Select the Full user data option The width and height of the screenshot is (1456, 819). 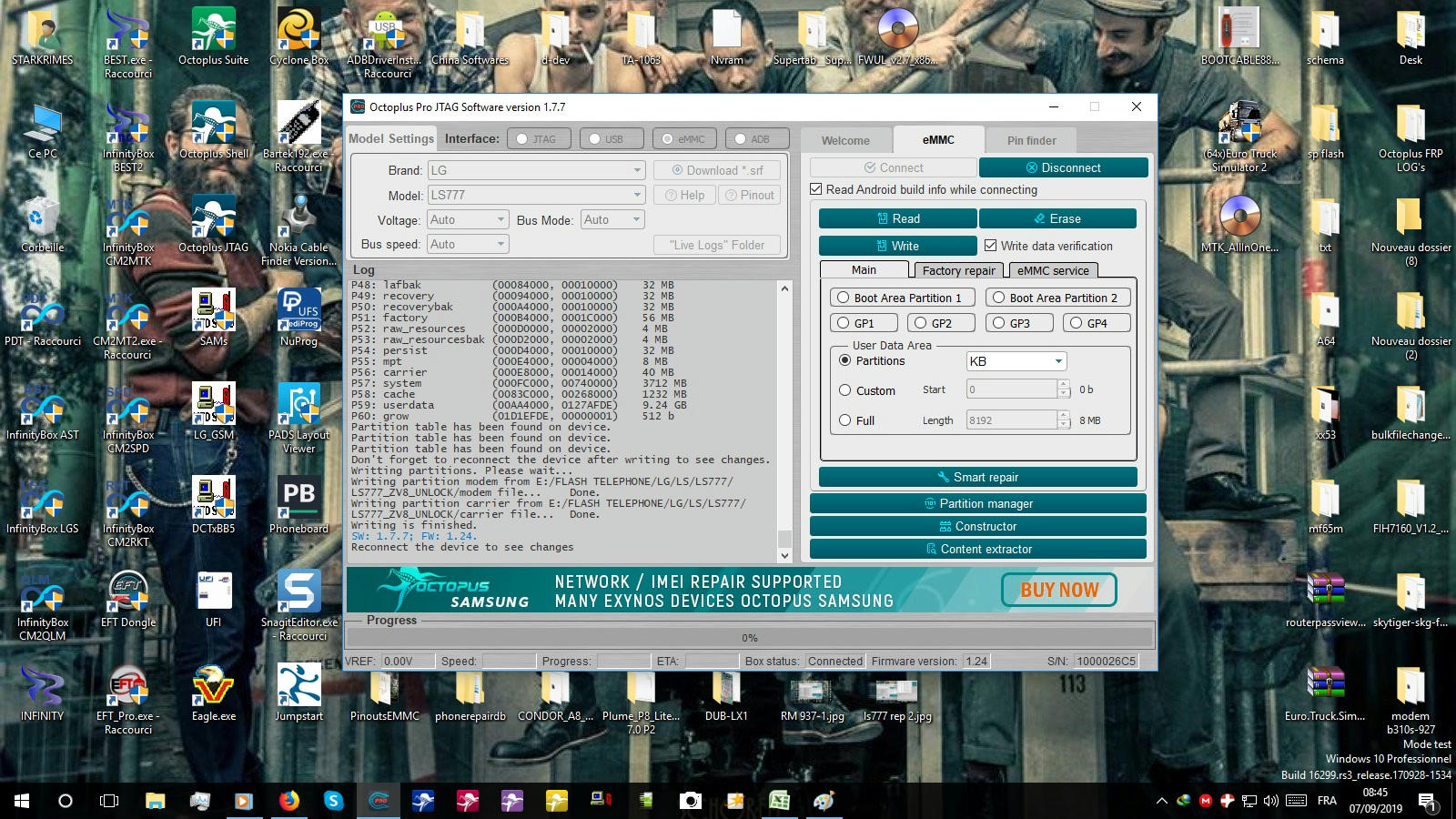click(x=845, y=420)
